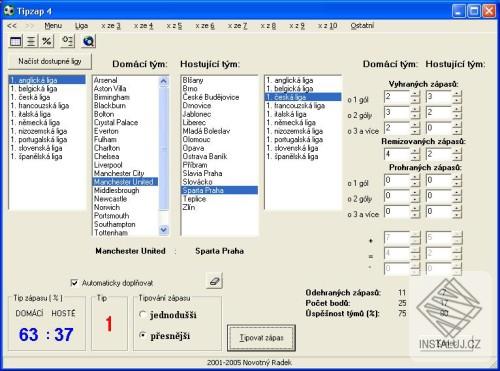Maximize the Tipzap 4 window

coord(474,11)
